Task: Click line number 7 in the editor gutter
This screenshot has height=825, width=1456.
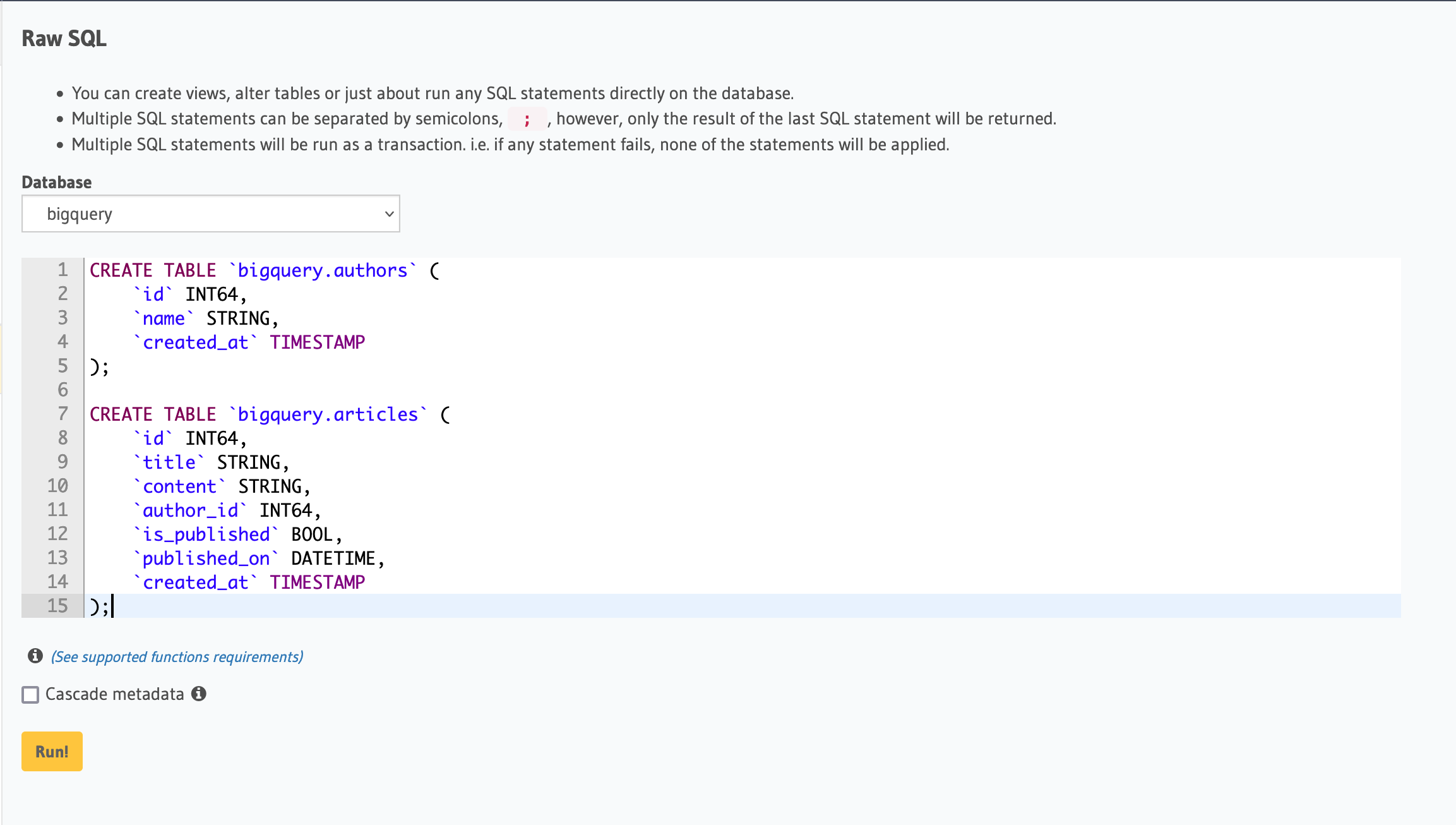Action: 62,414
